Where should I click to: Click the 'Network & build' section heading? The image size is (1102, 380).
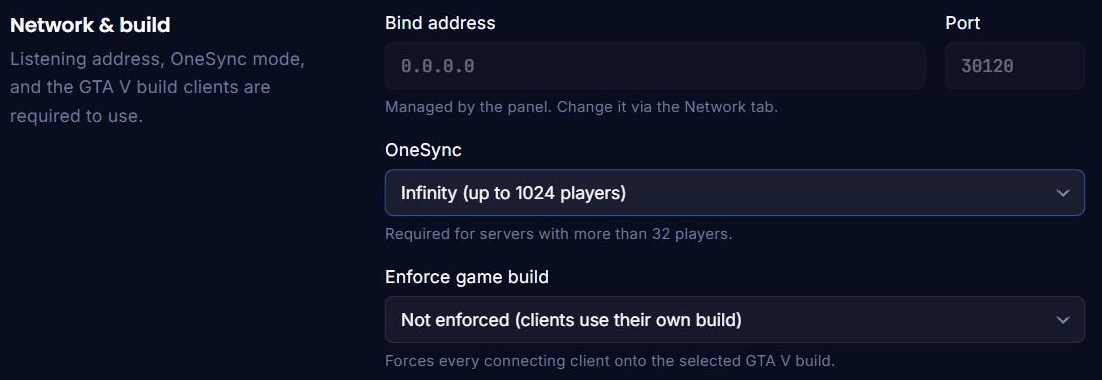pyautogui.click(x=90, y=25)
